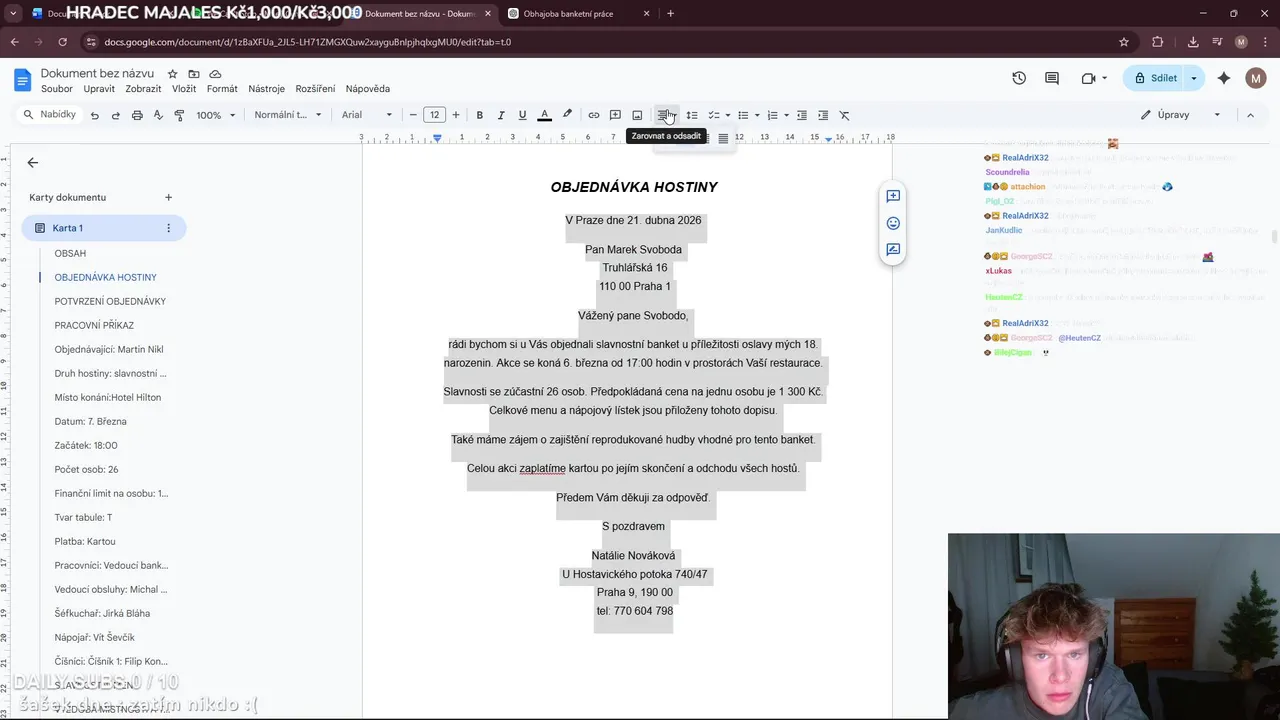The height and width of the screenshot is (720, 1280).
Task: Expand the checklist options arrow
Action: coord(728,115)
